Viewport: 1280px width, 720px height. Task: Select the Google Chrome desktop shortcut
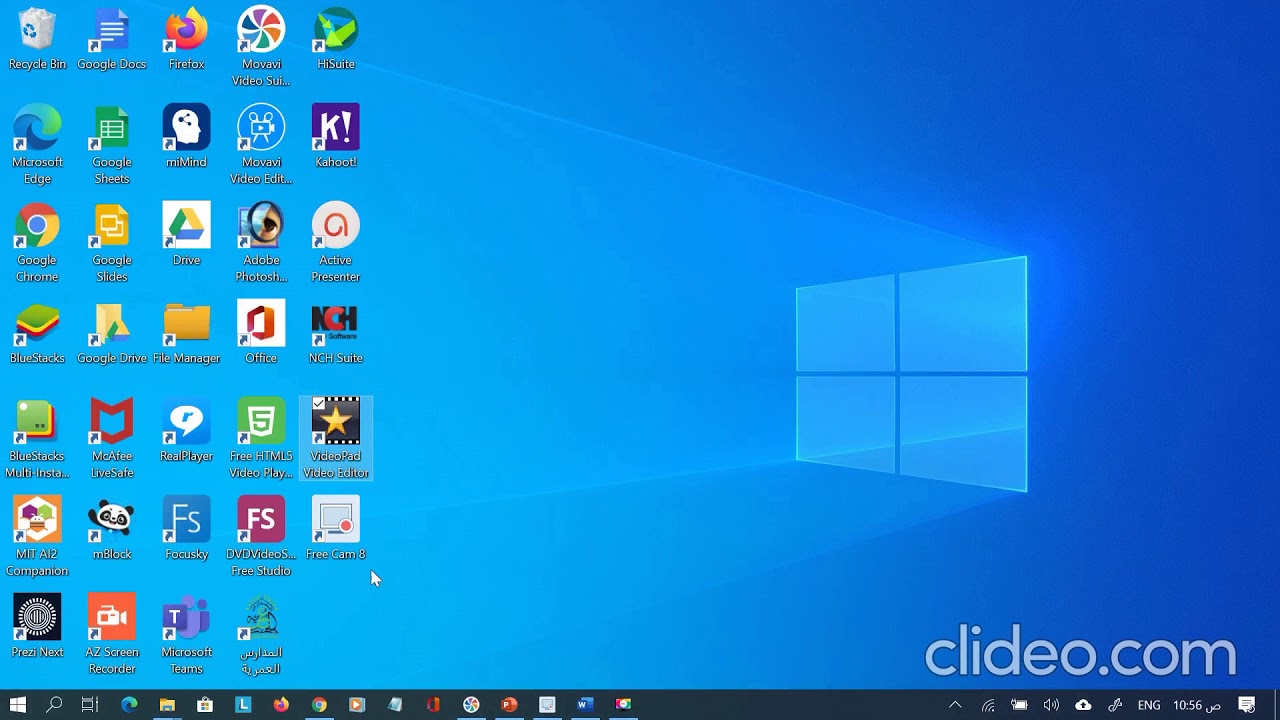pos(37,242)
